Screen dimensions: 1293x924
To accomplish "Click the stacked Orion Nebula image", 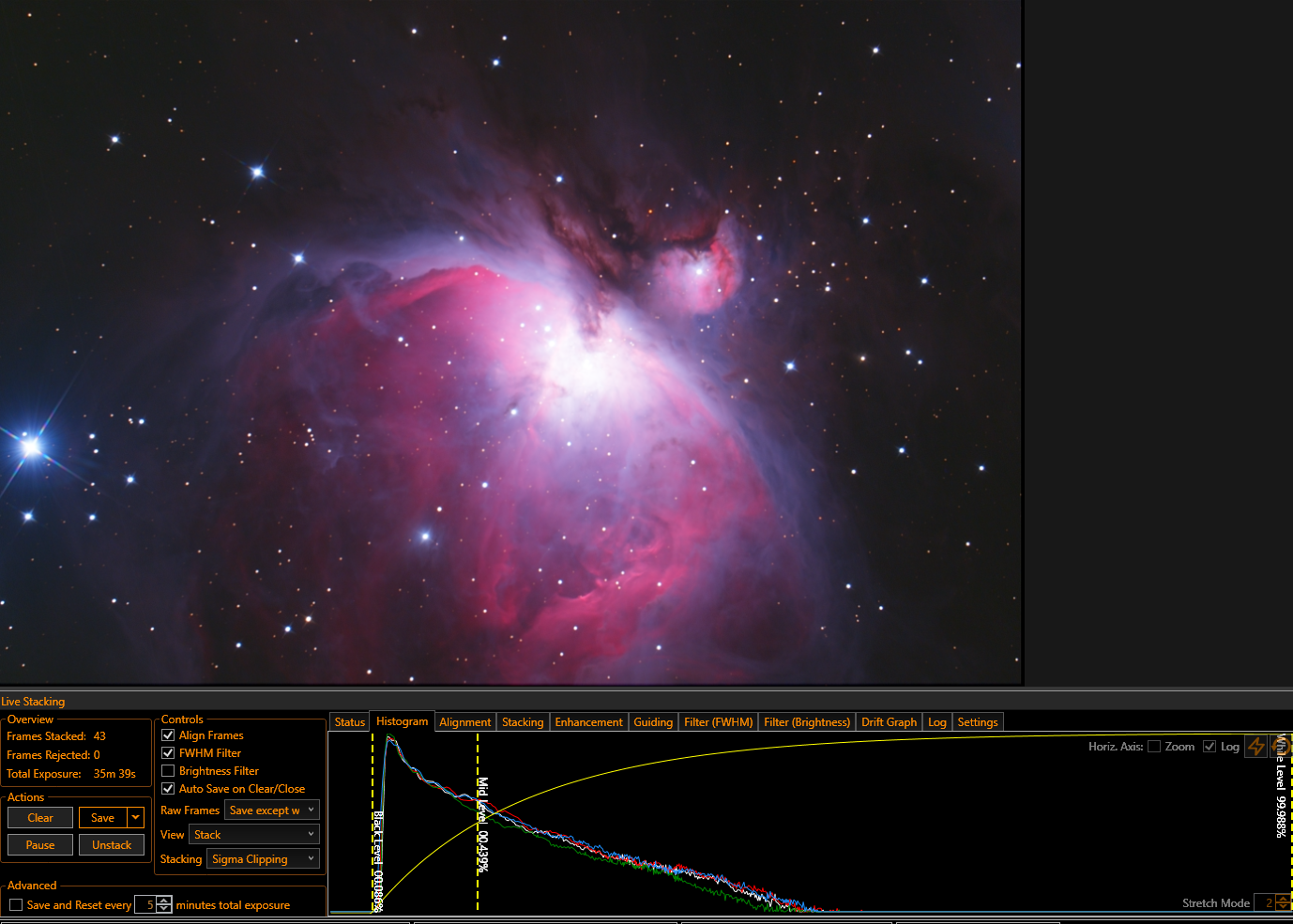I will pos(510,341).
